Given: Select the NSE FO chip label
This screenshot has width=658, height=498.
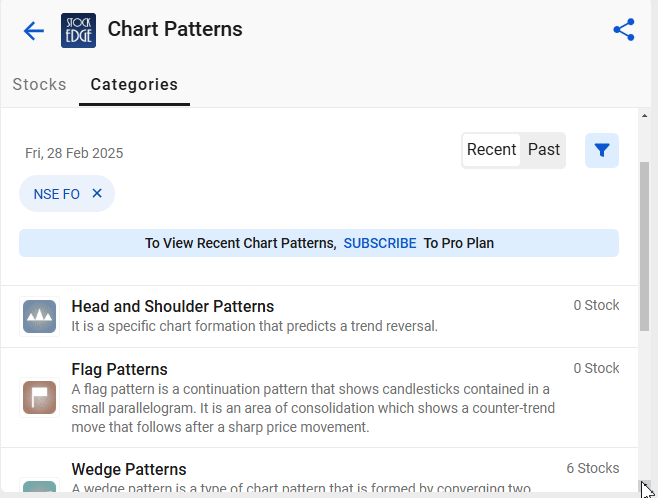Looking at the screenshot, I should [x=57, y=194].
